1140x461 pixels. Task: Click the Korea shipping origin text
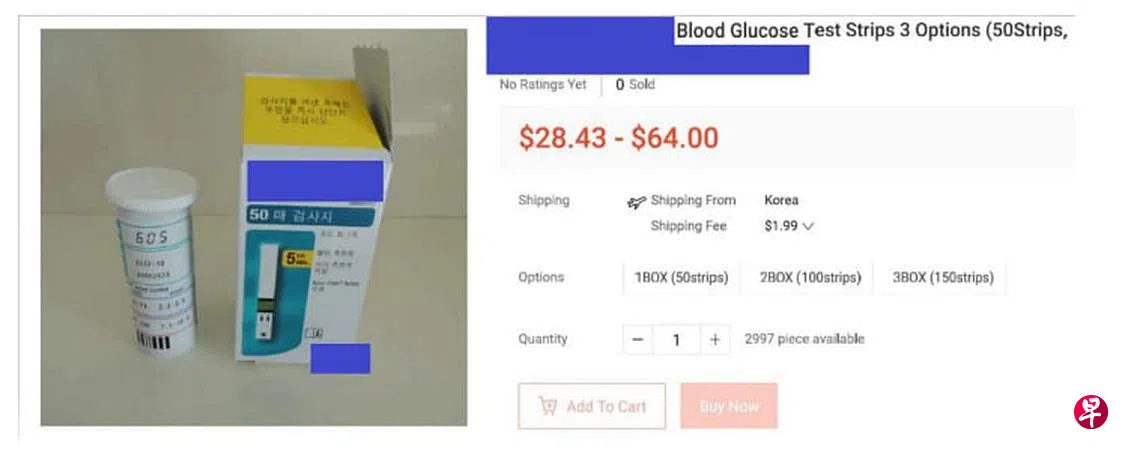coord(781,200)
